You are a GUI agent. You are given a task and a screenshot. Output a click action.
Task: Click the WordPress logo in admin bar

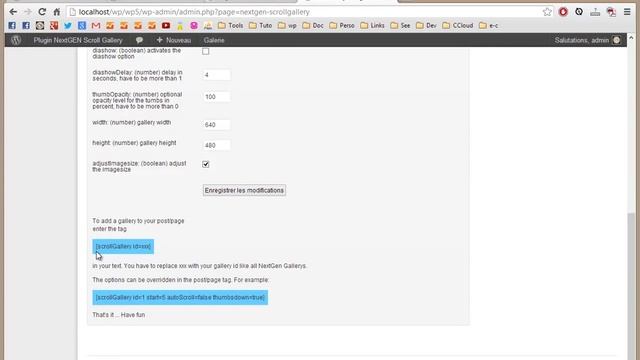(x=16, y=40)
